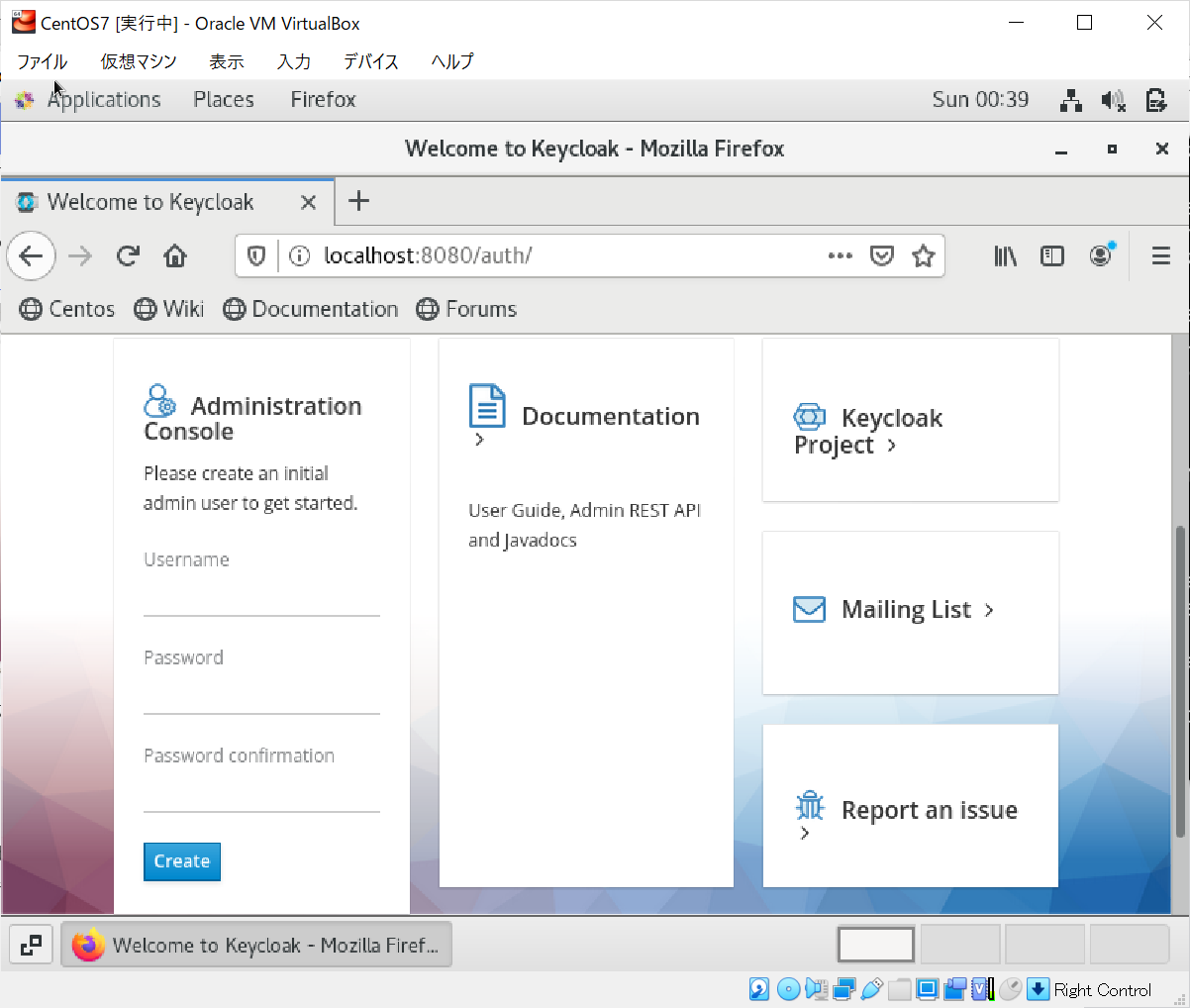
Task: Click VirtualBox audio status icon
Action: 816,989
